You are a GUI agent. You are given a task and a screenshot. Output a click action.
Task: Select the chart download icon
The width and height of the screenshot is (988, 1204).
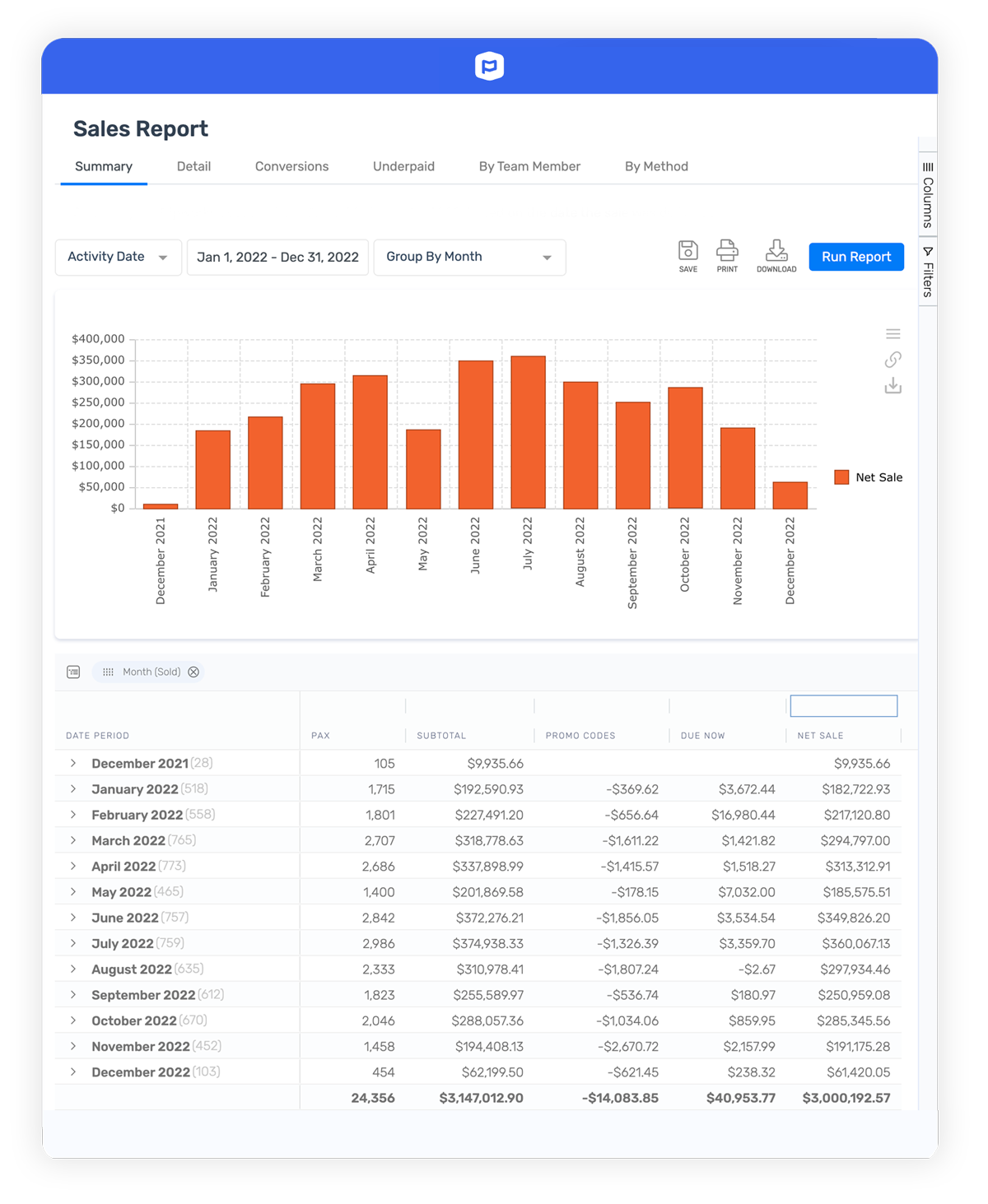(x=893, y=385)
